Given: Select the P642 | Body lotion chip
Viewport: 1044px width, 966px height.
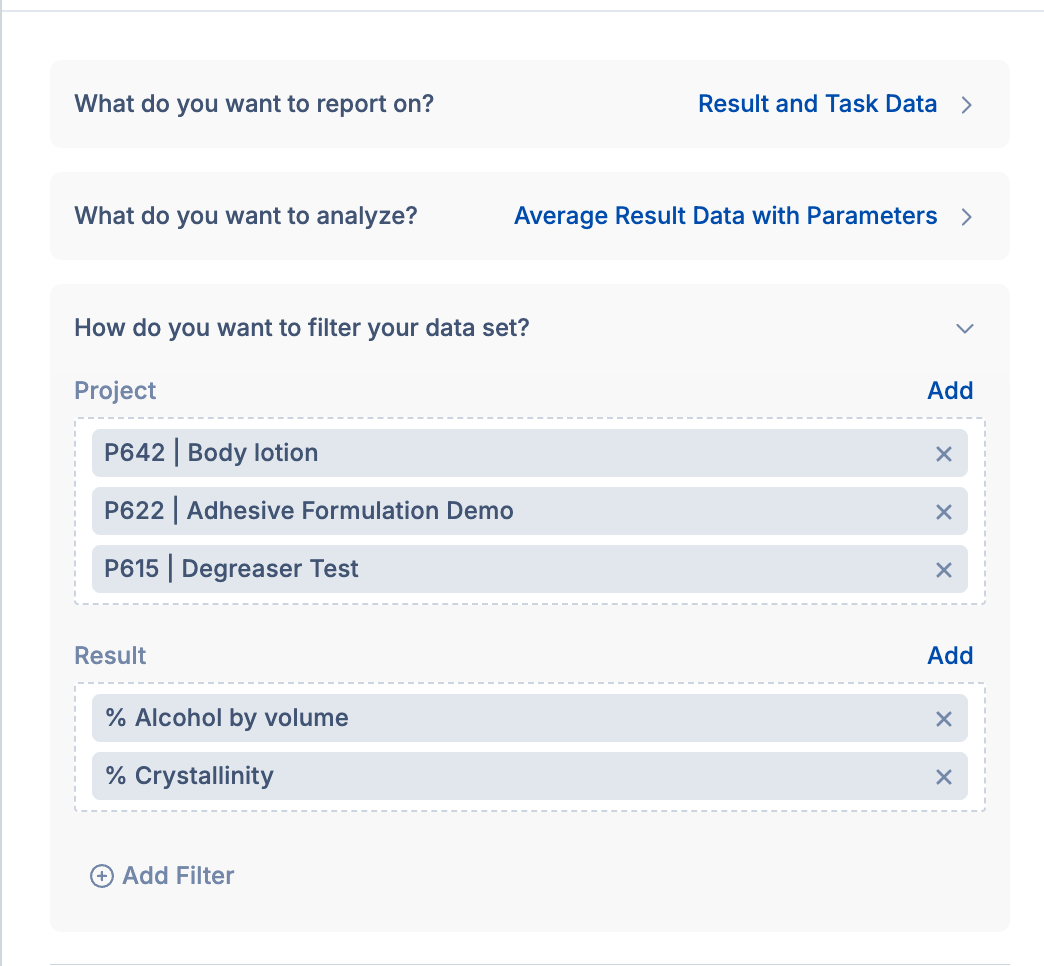Looking at the screenshot, I should click(211, 453).
